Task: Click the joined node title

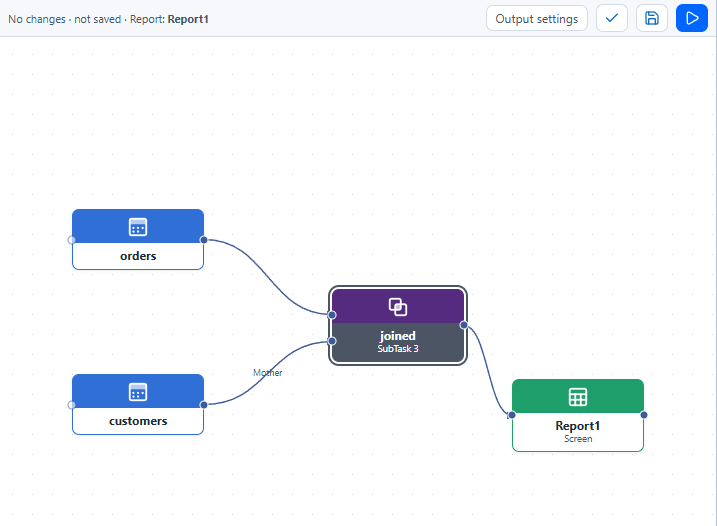Action: point(397,336)
